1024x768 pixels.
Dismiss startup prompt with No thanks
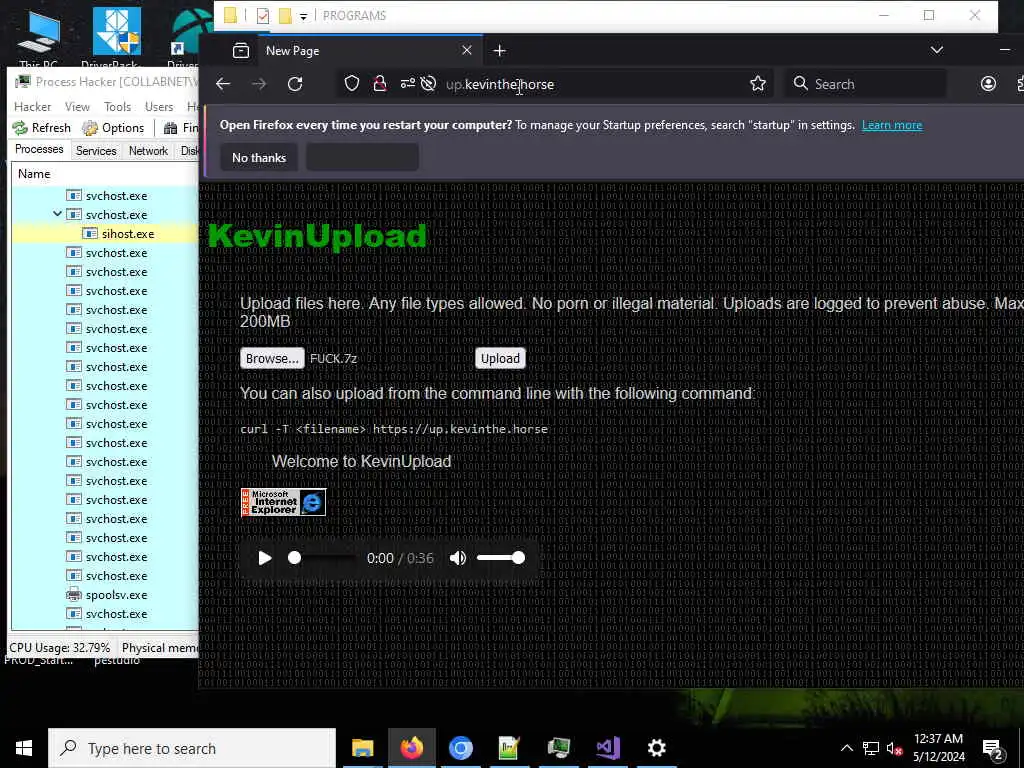tap(259, 158)
